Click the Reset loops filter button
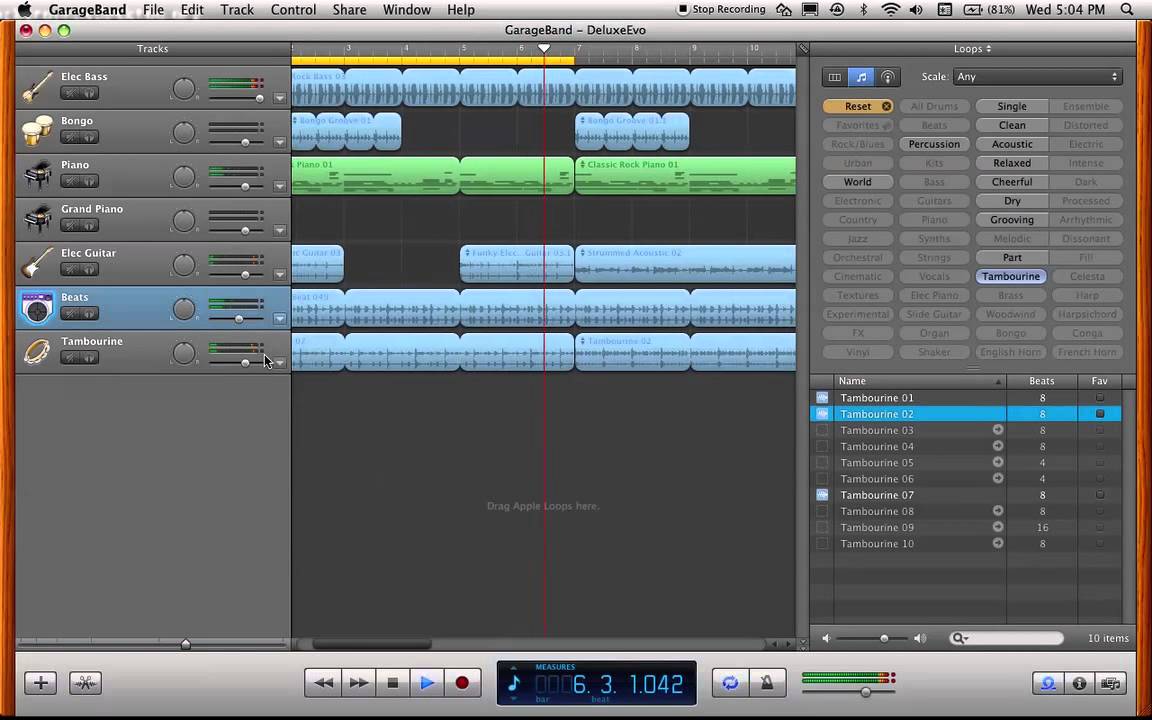This screenshot has height=720, width=1152. pyautogui.click(x=858, y=106)
